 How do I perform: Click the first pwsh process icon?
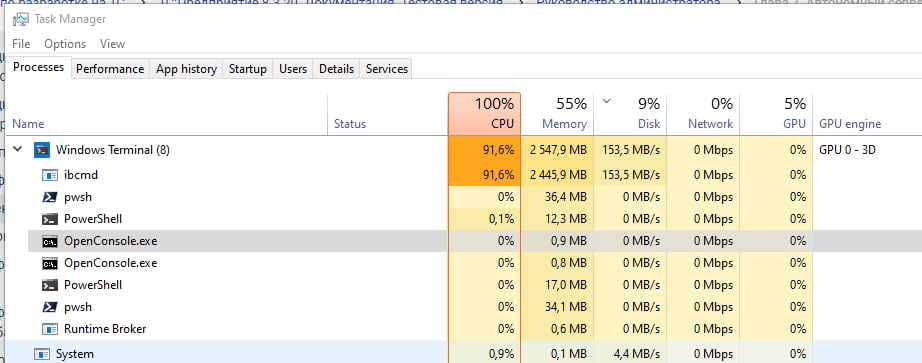(x=50, y=197)
